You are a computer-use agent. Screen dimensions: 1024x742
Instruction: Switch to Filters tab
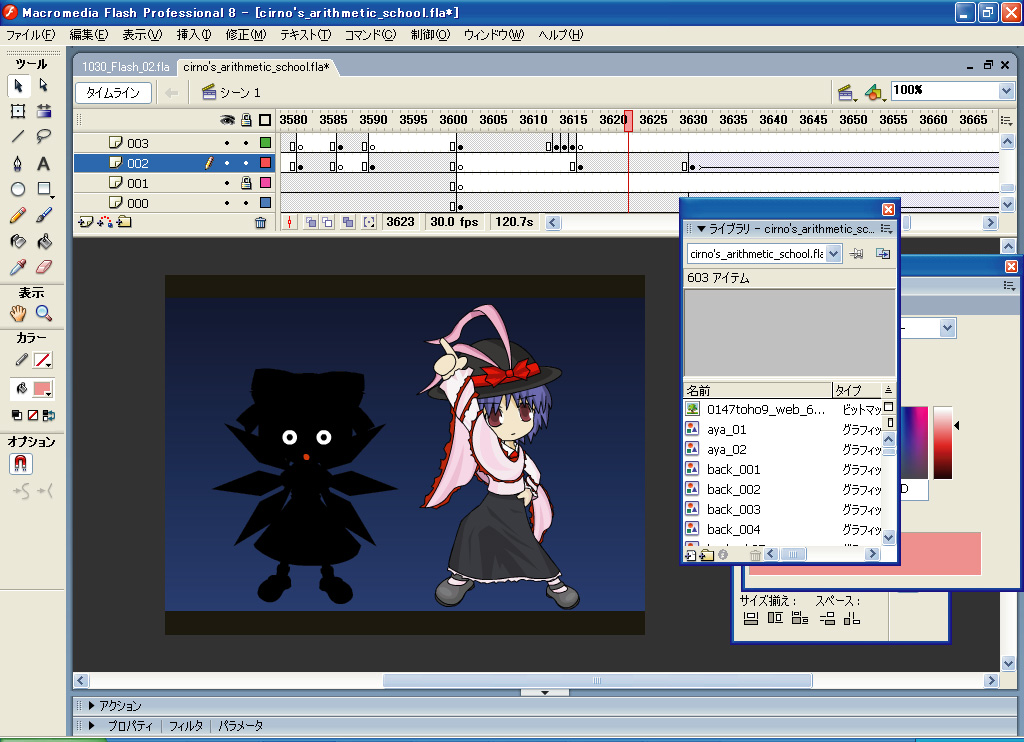(186, 726)
